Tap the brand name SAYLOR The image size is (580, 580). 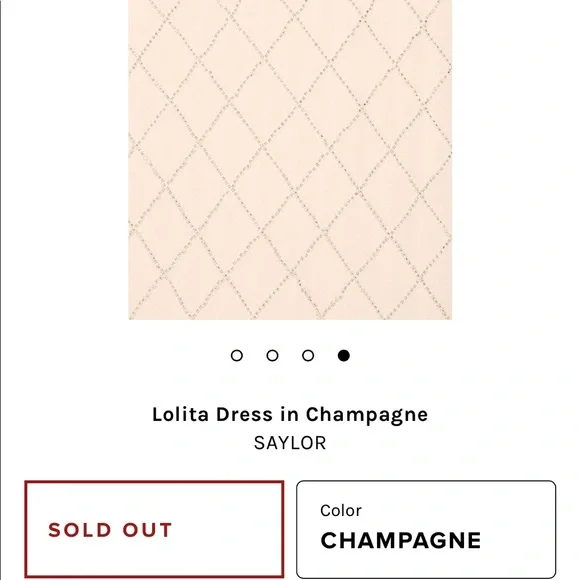click(x=290, y=443)
